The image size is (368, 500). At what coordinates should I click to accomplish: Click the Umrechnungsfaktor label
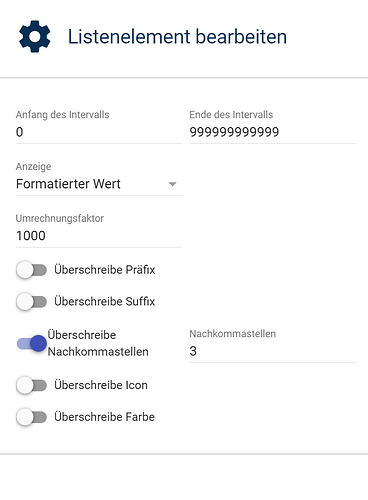(x=60, y=218)
